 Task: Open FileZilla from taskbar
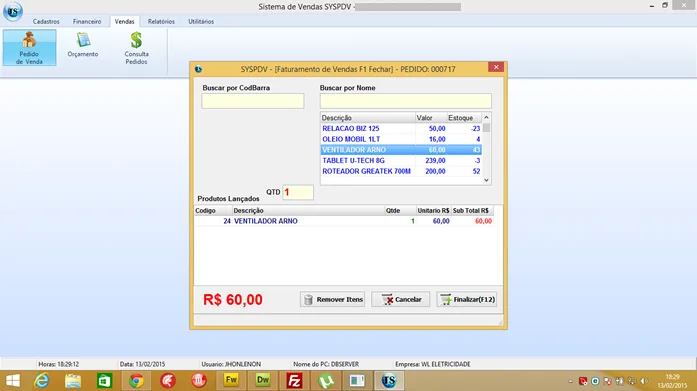point(294,381)
